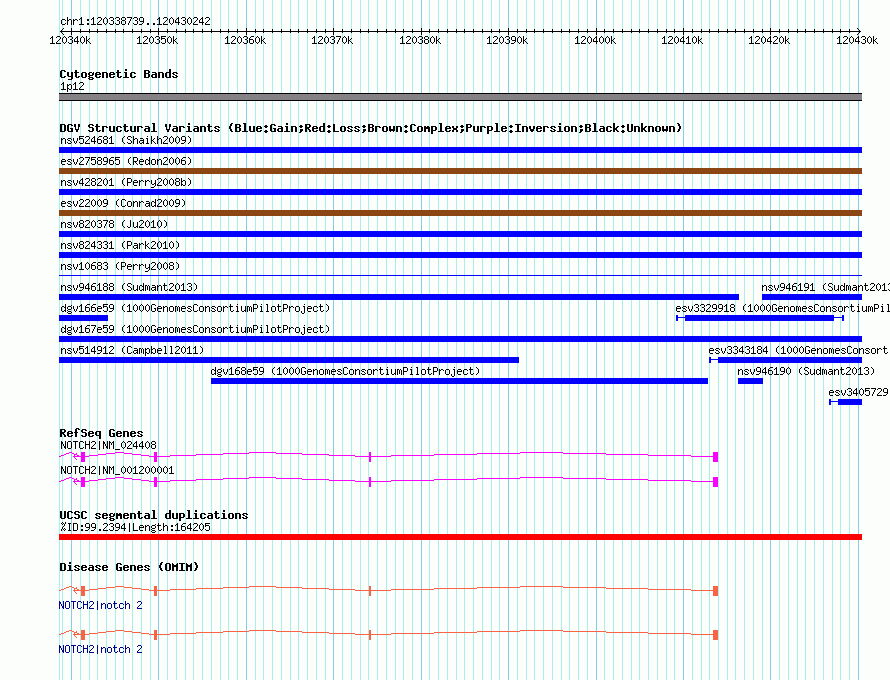
Task: Open variant esv22009 (Conrad2009) label
Action: (123, 203)
